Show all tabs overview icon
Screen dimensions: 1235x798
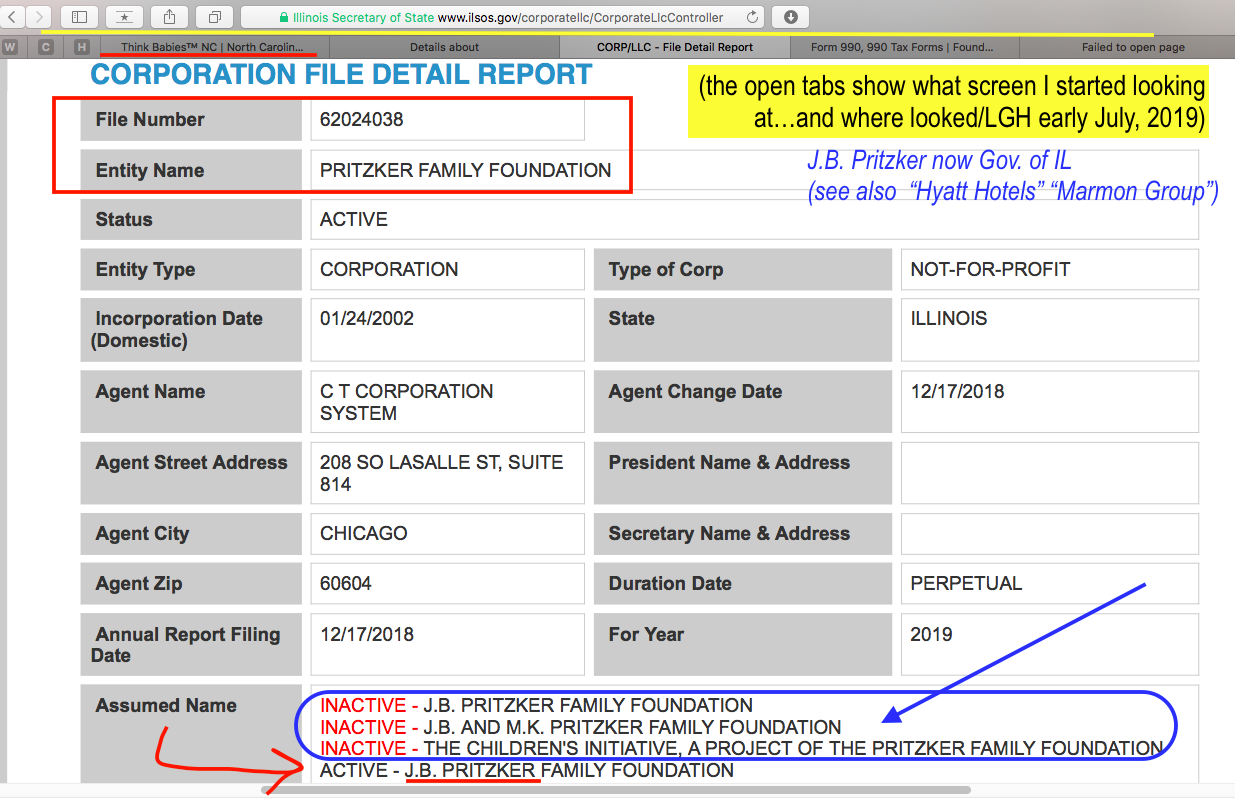214,17
